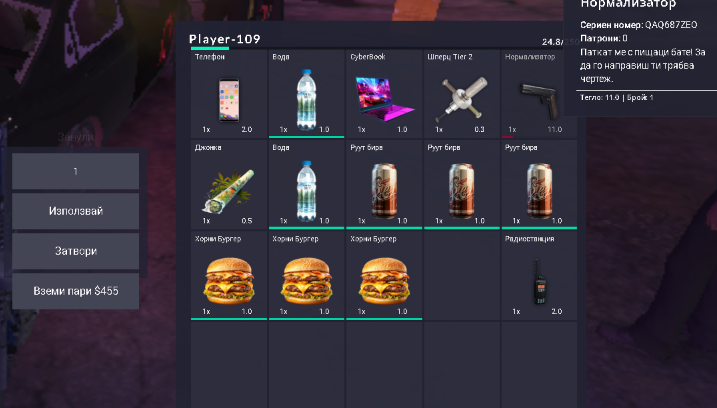Click the CyberBook laptop item

pos(384,94)
